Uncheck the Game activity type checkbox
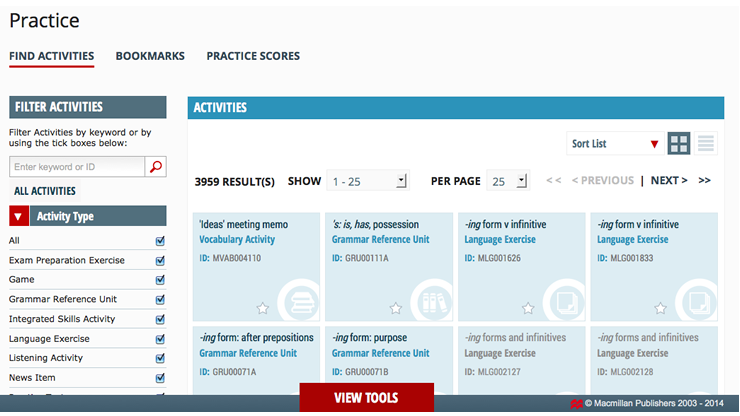Viewport: 740px width, 416px height. (x=160, y=280)
